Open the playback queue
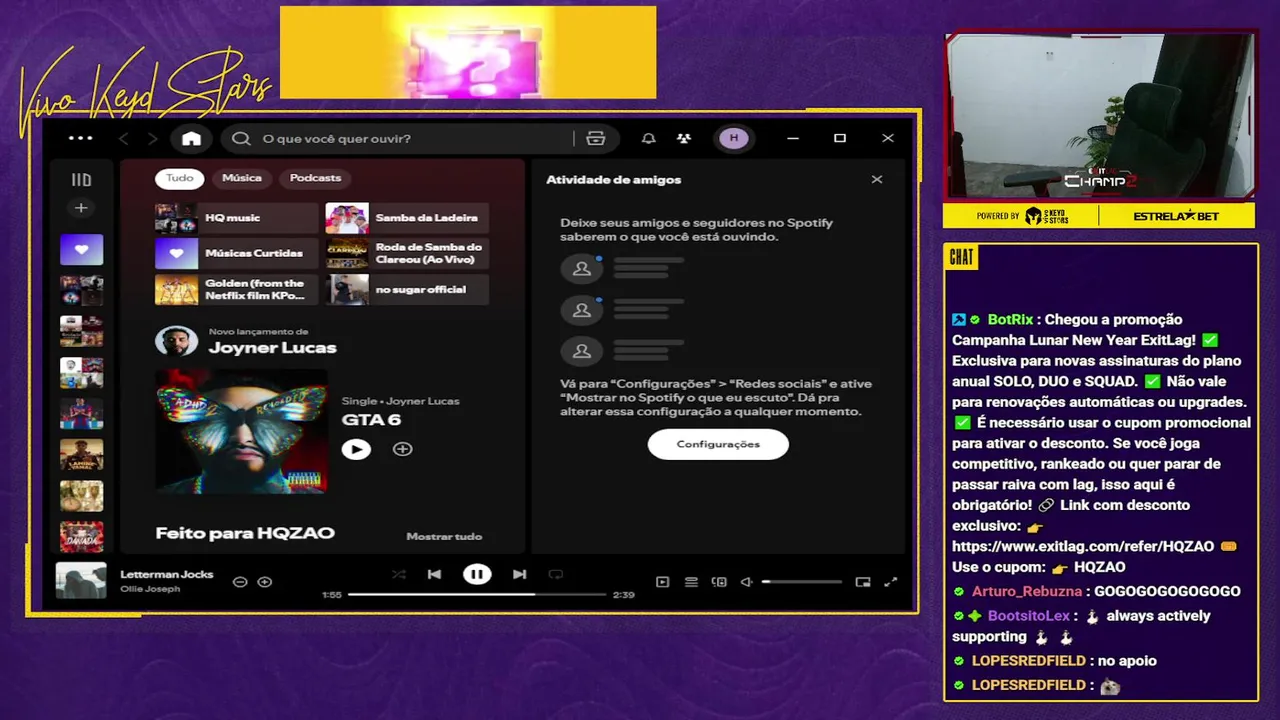The height and width of the screenshot is (720, 1280). 690,581
